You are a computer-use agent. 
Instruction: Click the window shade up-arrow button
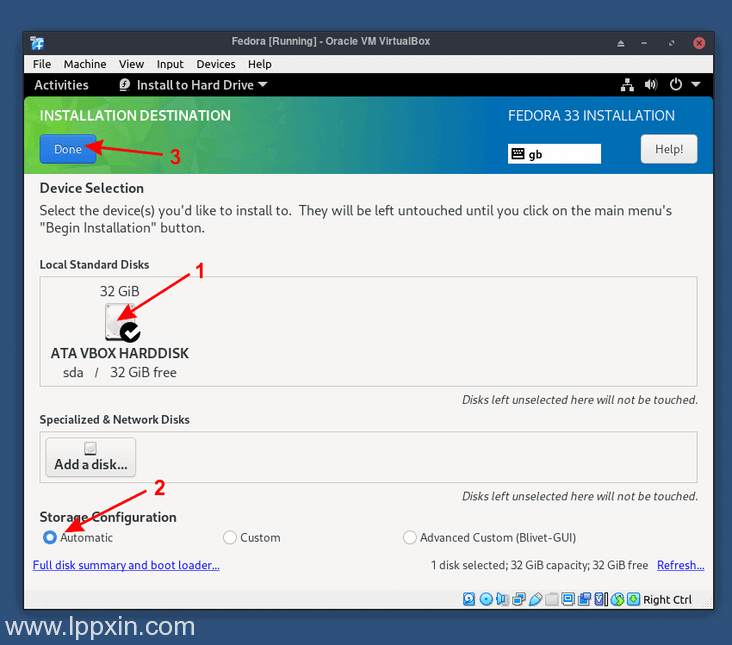click(620, 43)
